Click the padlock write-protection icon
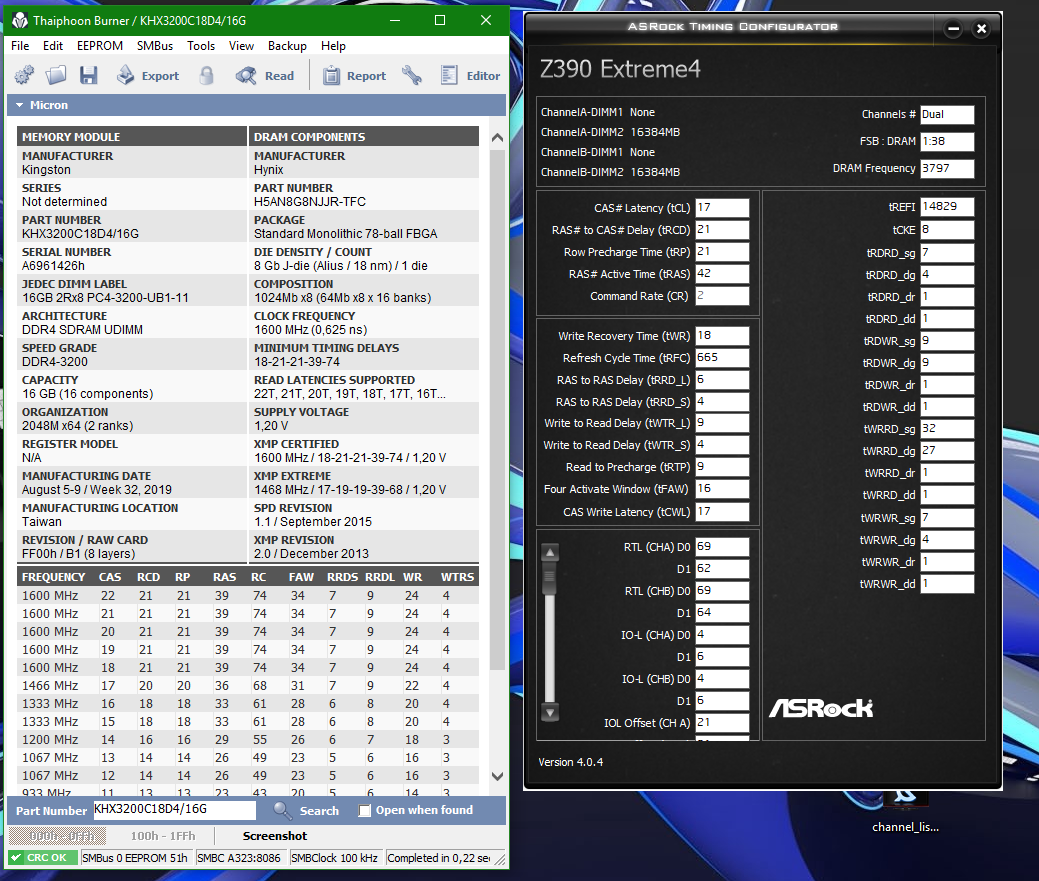 [x=207, y=76]
